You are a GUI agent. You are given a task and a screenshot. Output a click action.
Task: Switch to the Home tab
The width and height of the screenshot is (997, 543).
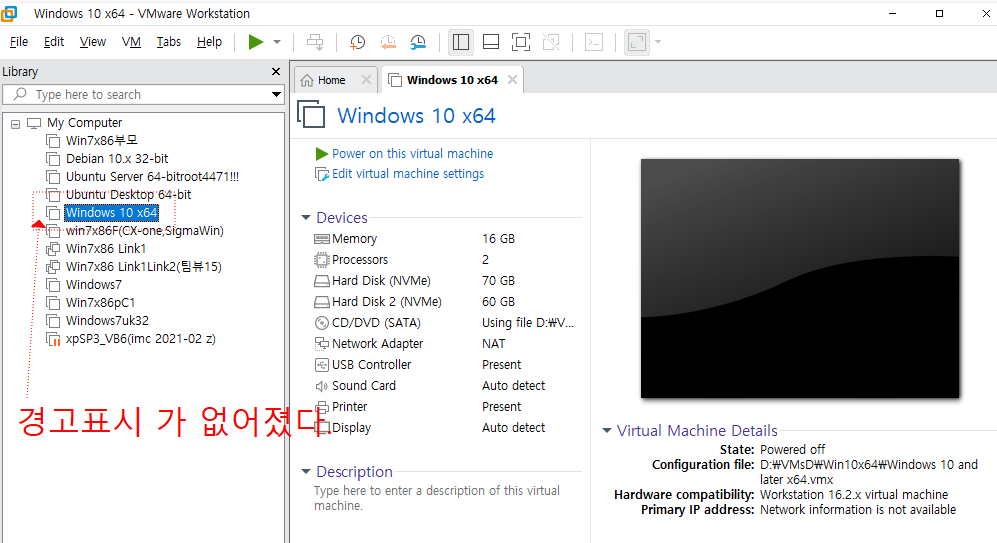[x=331, y=80]
